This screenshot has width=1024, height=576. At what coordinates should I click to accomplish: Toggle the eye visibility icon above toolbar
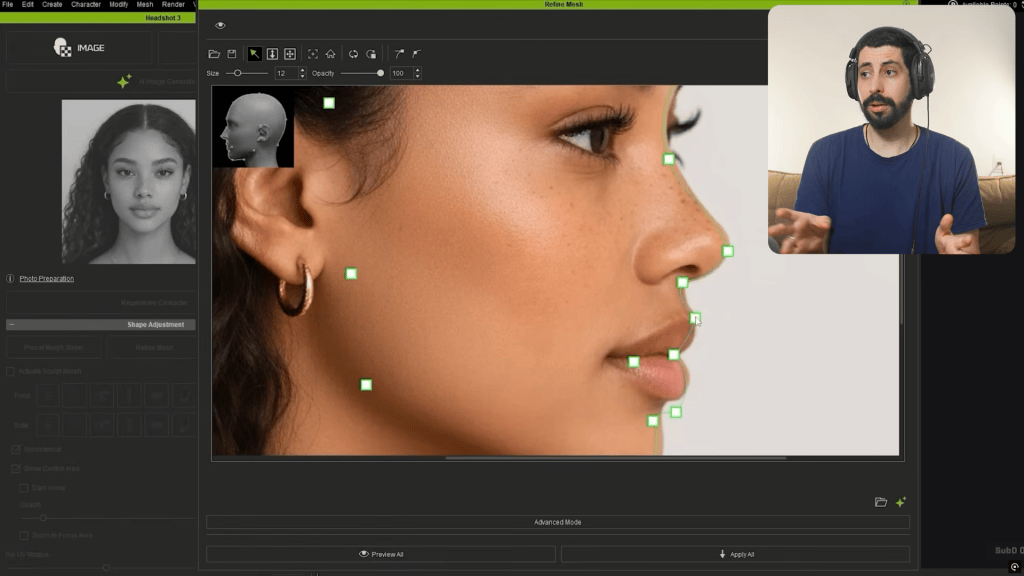pyautogui.click(x=220, y=25)
